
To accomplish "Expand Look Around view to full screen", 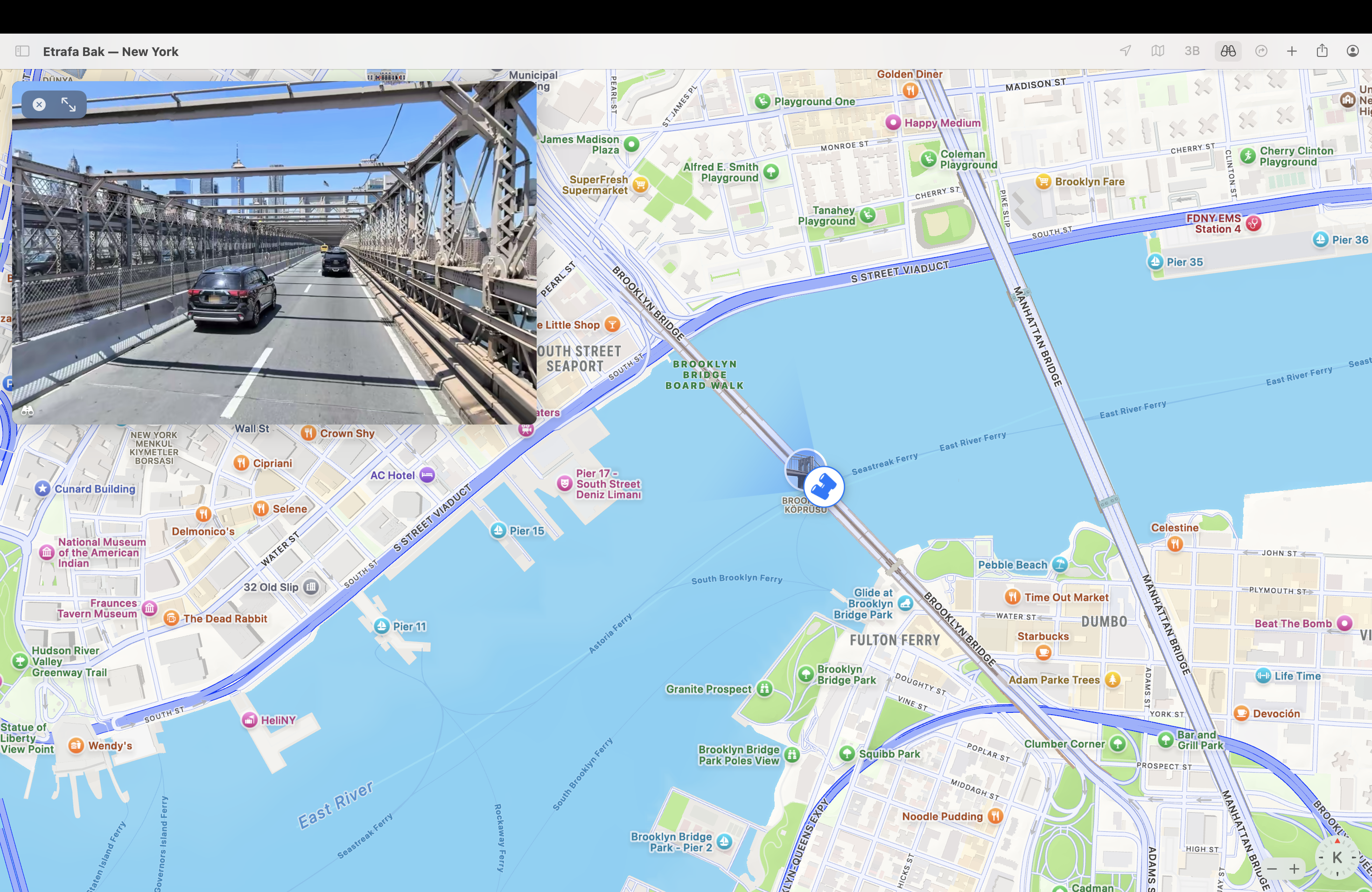I will coord(69,105).
